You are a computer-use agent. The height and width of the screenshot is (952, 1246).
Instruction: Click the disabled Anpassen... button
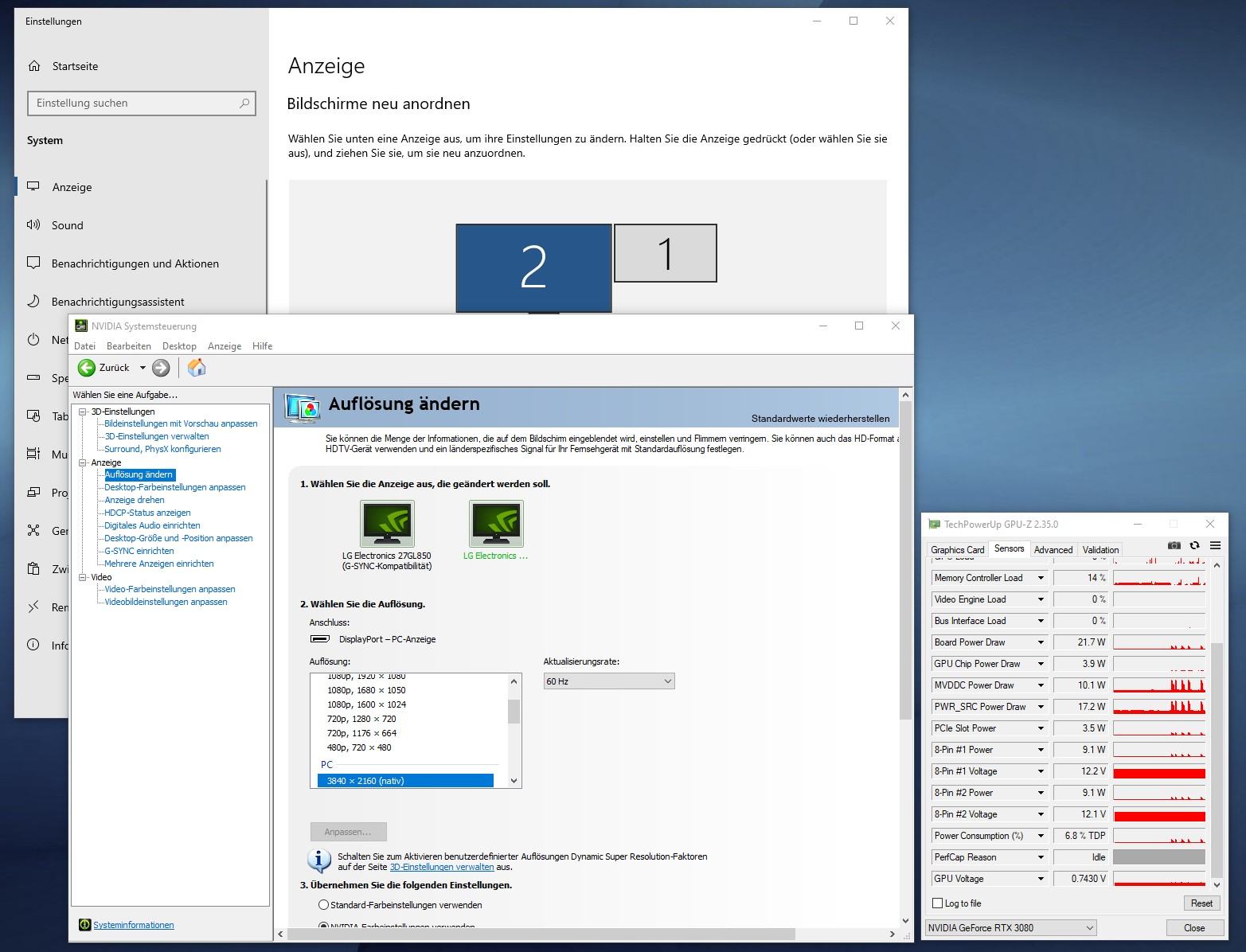pos(348,832)
